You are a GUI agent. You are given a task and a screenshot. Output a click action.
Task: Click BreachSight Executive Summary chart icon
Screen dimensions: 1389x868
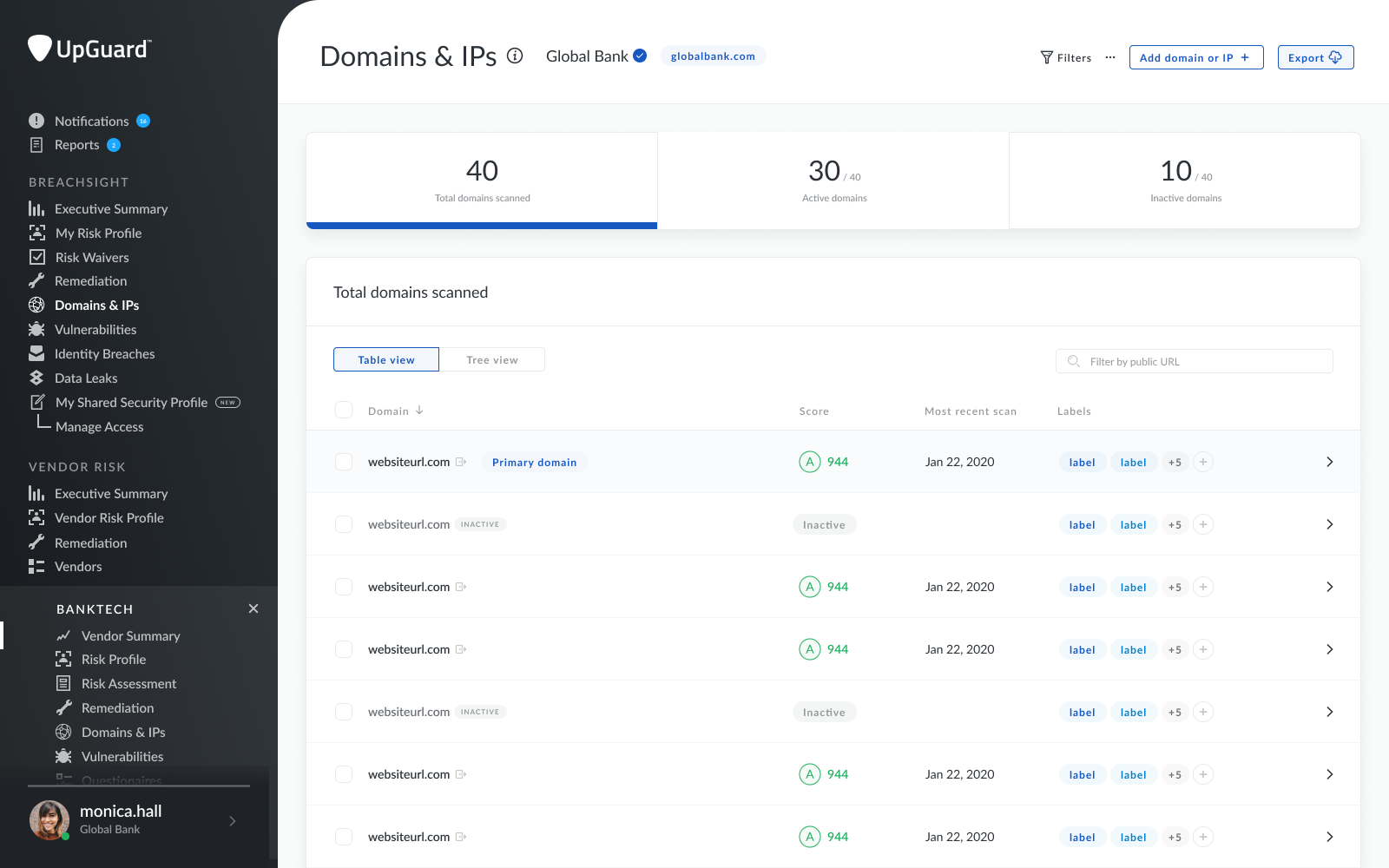36,208
